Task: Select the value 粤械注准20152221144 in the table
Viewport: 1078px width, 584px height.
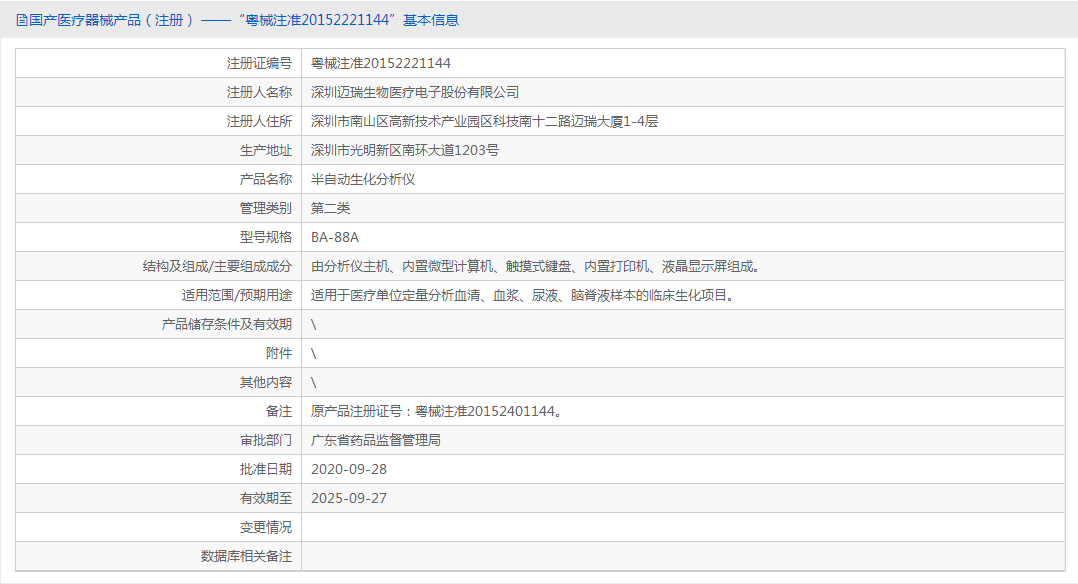Action: [x=381, y=63]
